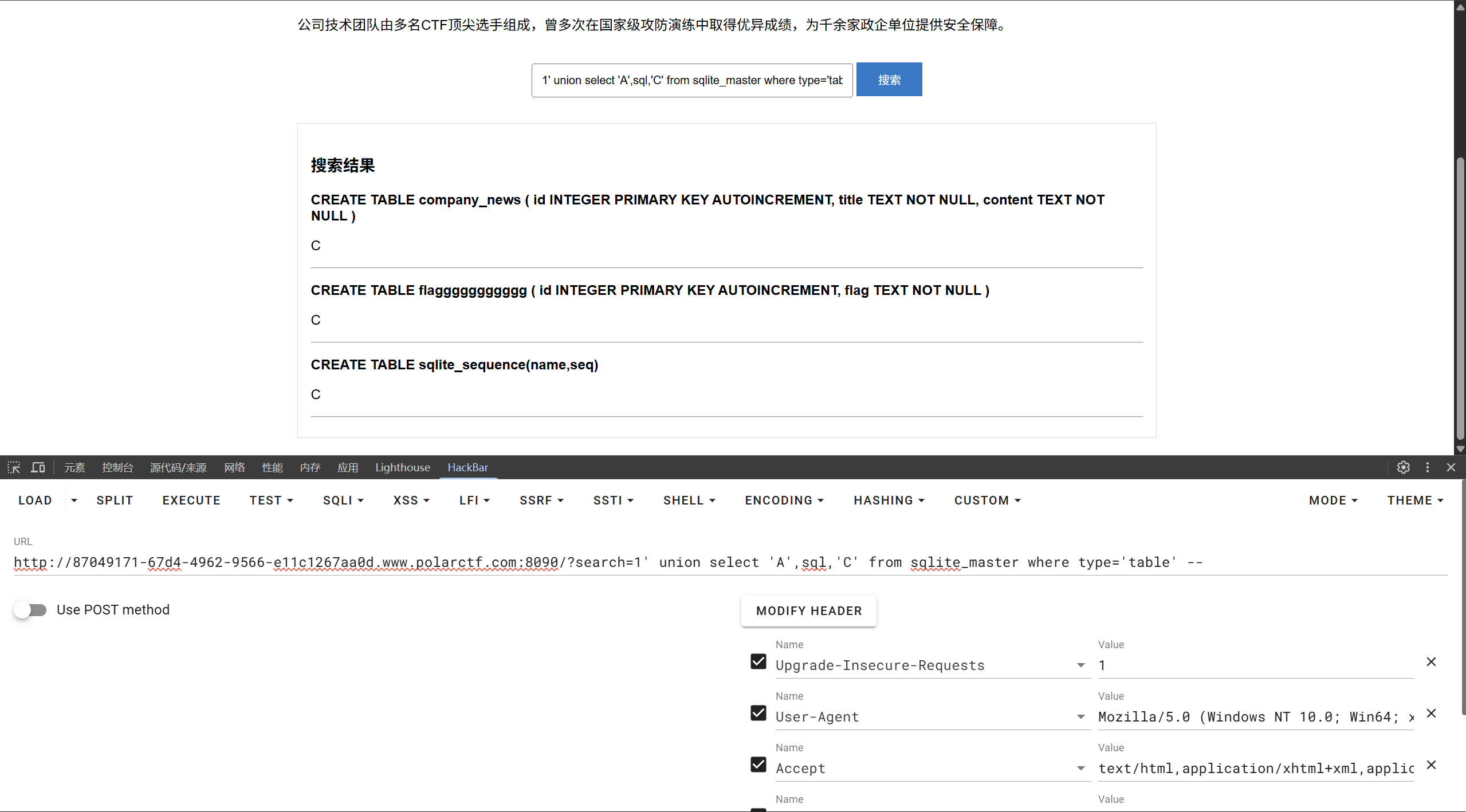
Task: Uncheck the Upgrade-Insecure-Requests header checkbox
Action: click(x=758, y=662)
